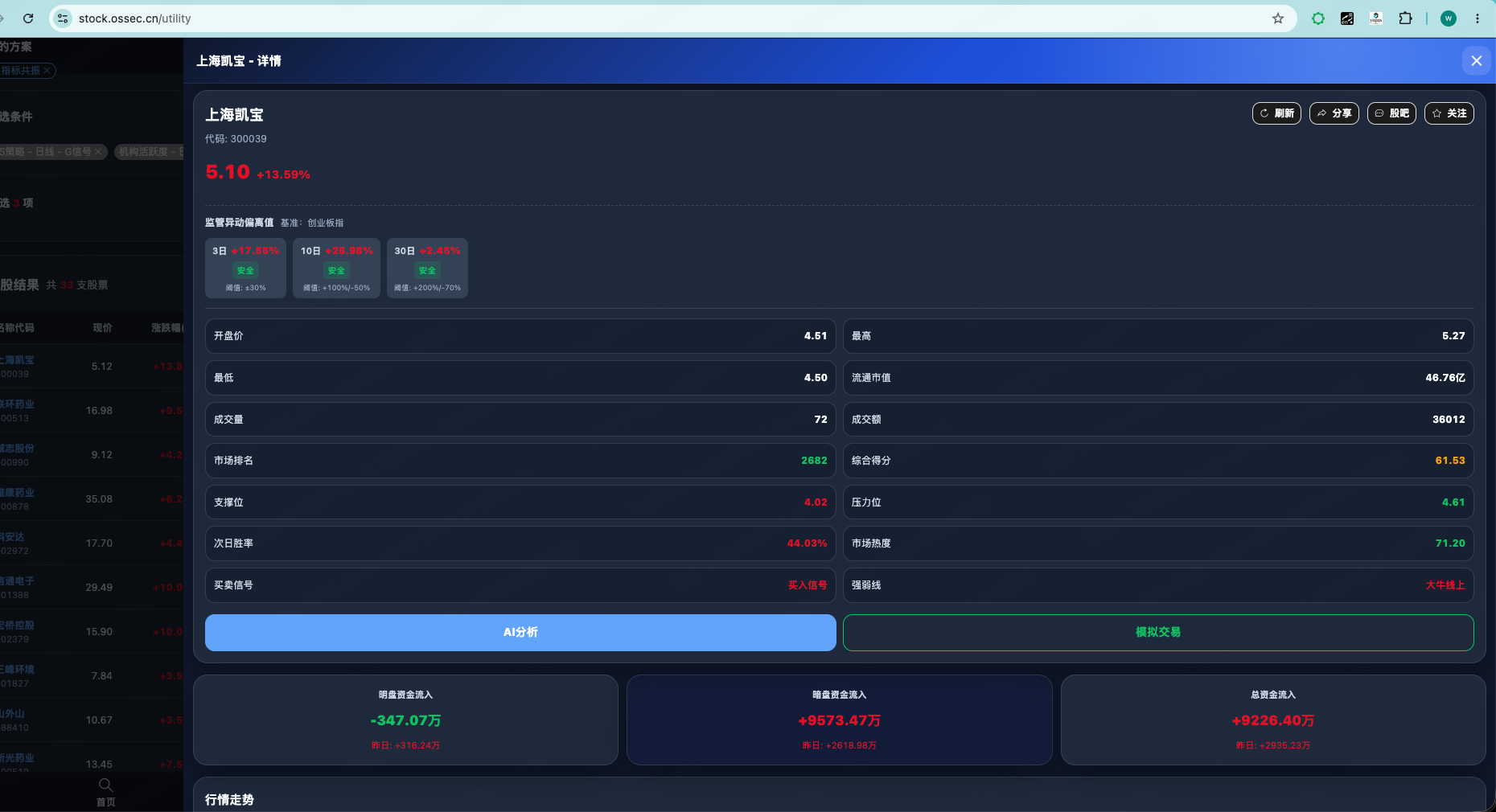Screen dimensions: 1496x812
Task: Click the 成交额 value 36012
Action: click(x=1449, y=420)
